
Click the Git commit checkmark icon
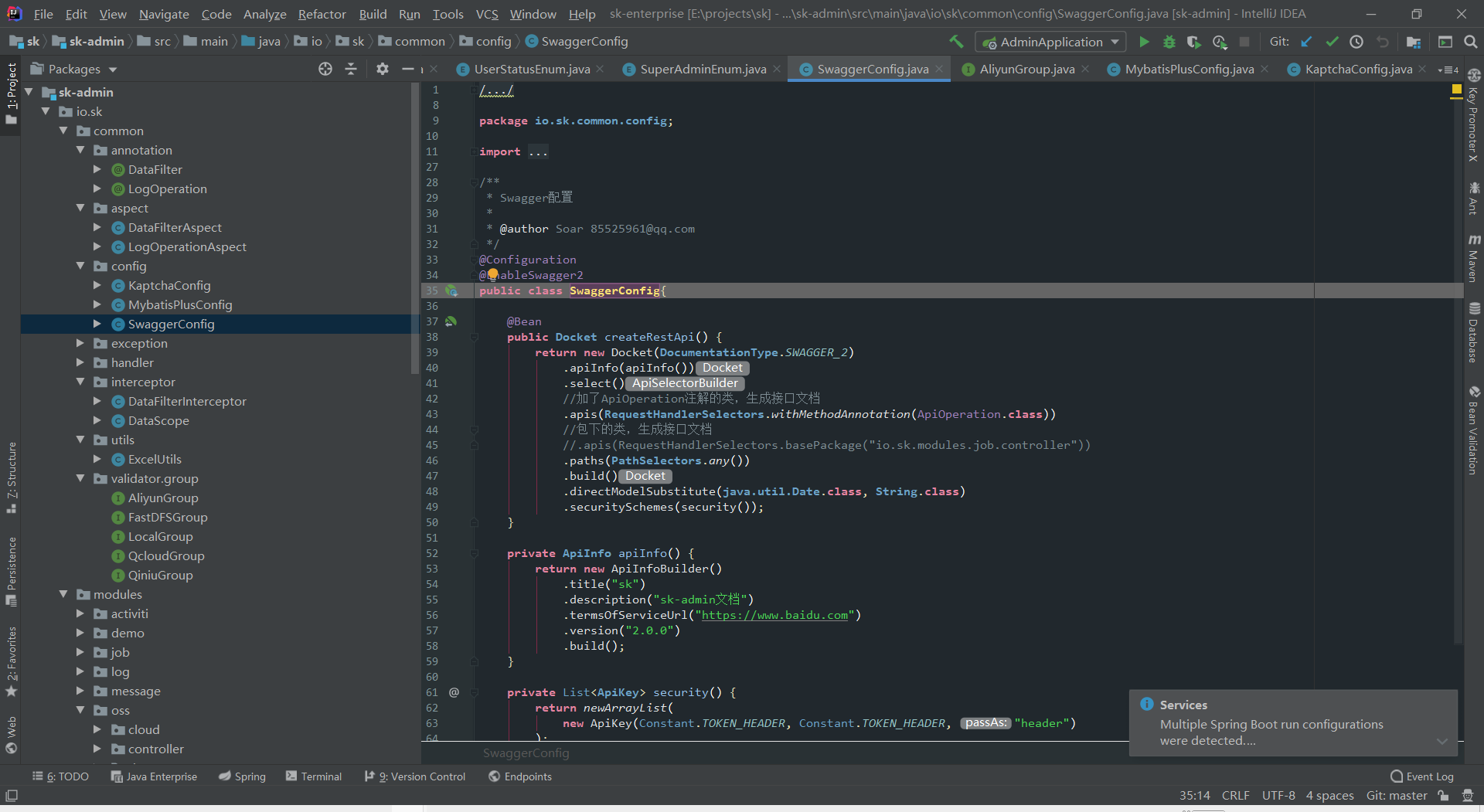(x=1332, y=42)
